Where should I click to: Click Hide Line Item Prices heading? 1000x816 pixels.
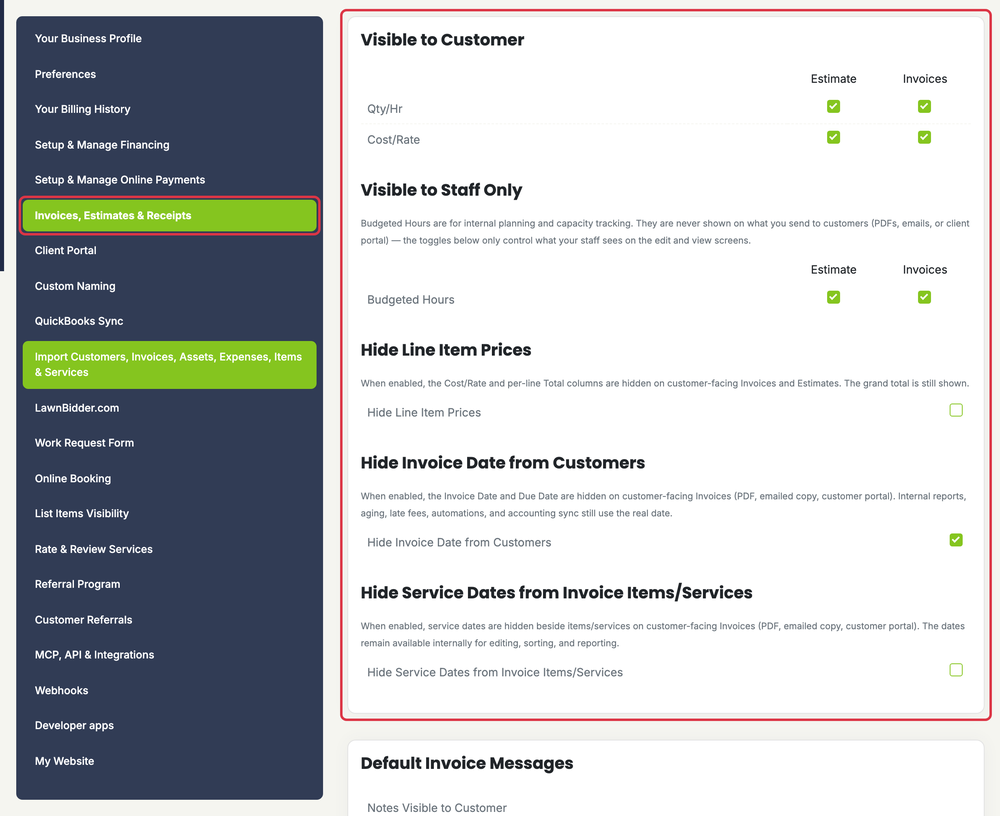(x=446, y=350)
